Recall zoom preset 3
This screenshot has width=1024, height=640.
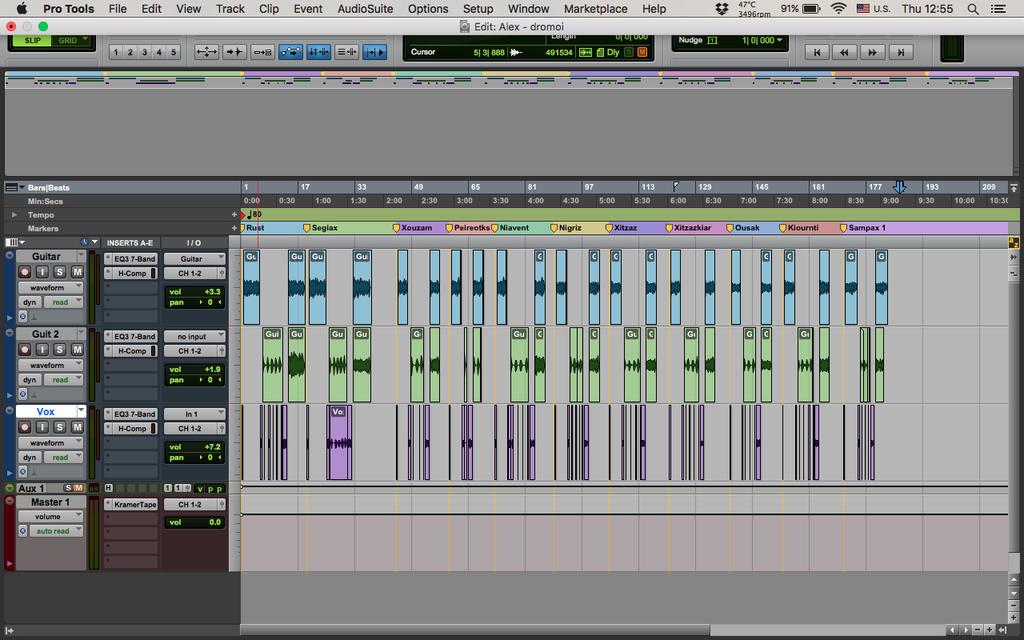point(144,52)
